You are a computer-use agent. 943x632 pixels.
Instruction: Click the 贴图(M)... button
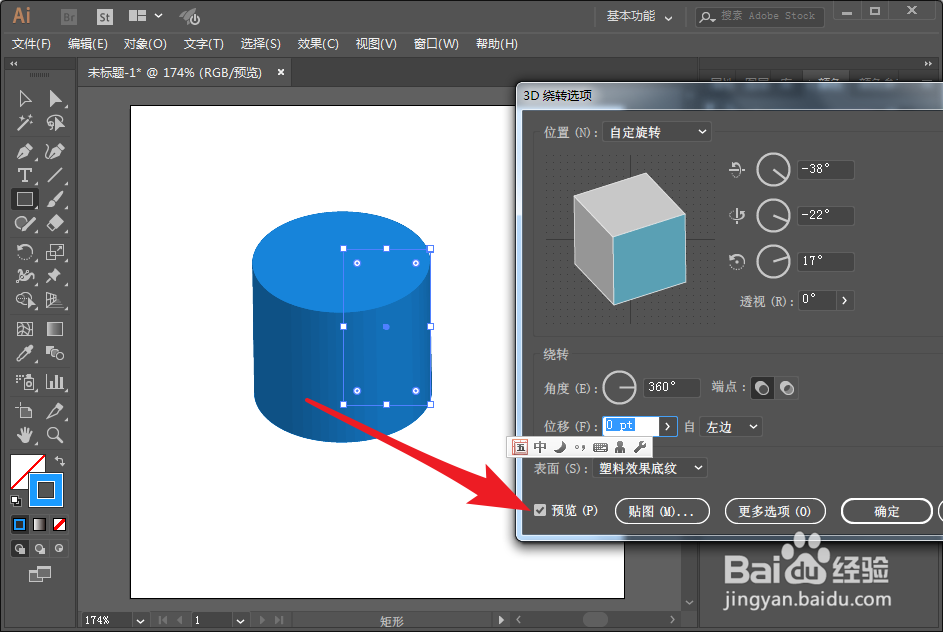tap(662, 511)
